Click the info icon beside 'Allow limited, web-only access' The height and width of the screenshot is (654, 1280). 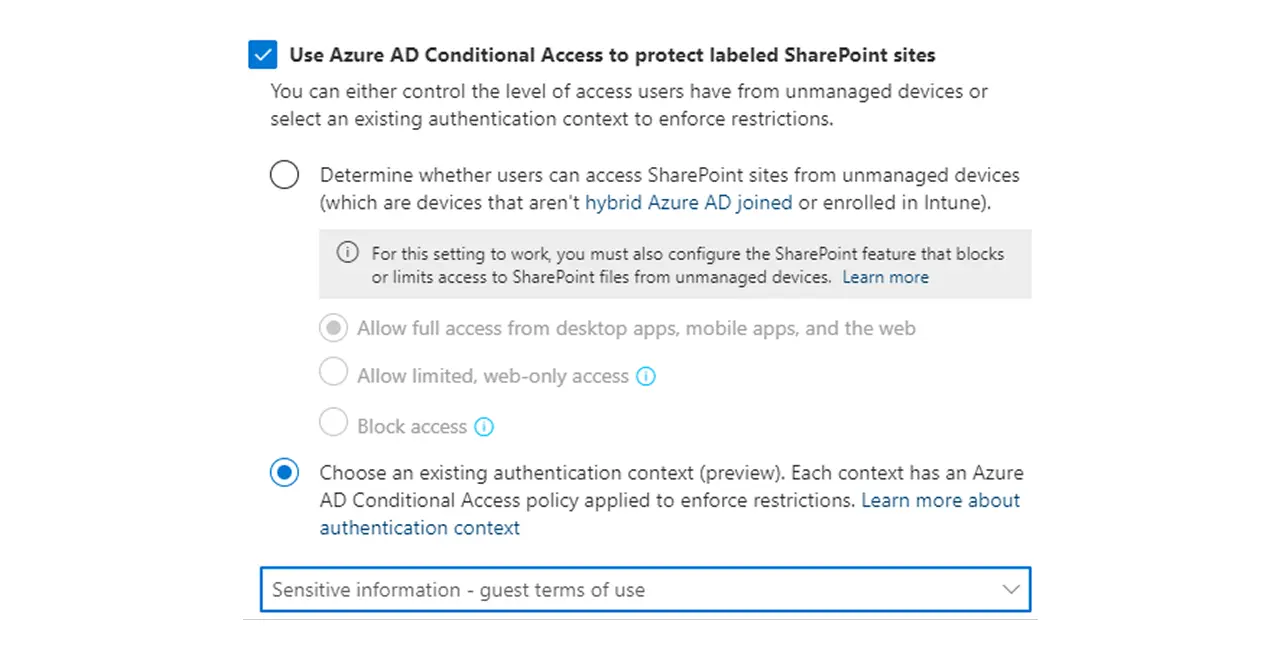(646, 376)
